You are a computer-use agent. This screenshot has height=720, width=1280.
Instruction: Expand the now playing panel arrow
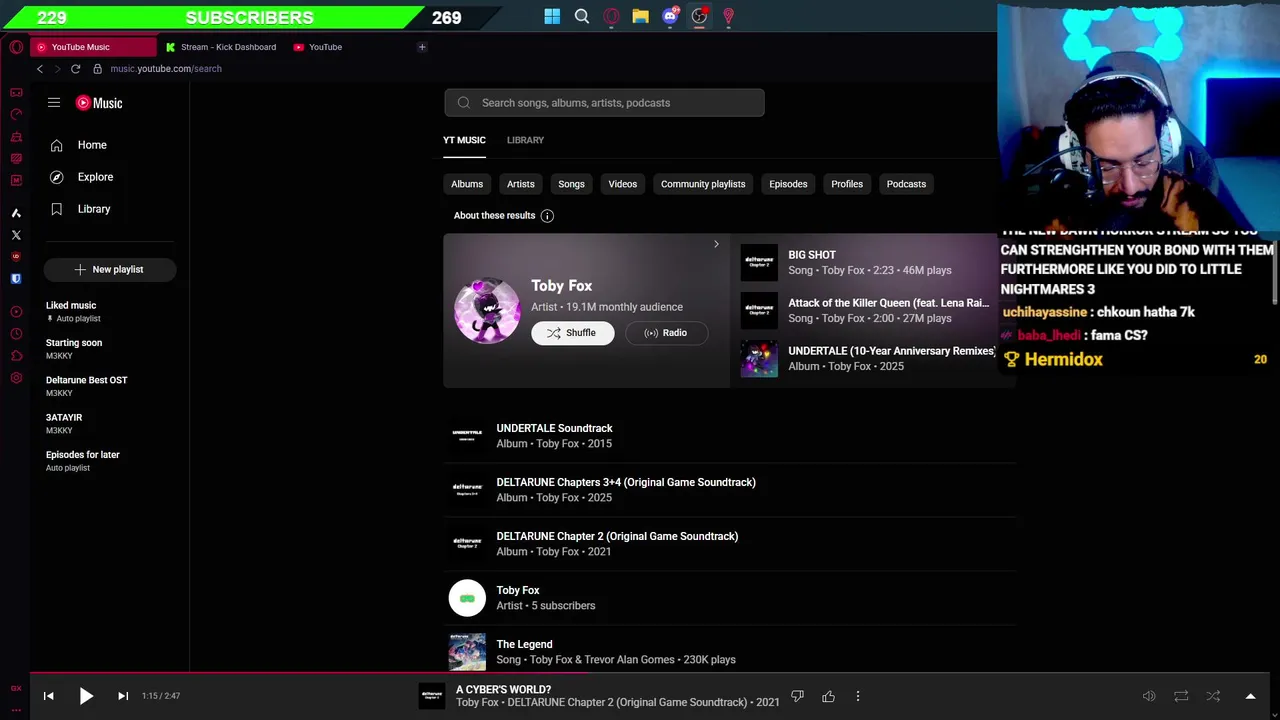(x=1250, y=696)
